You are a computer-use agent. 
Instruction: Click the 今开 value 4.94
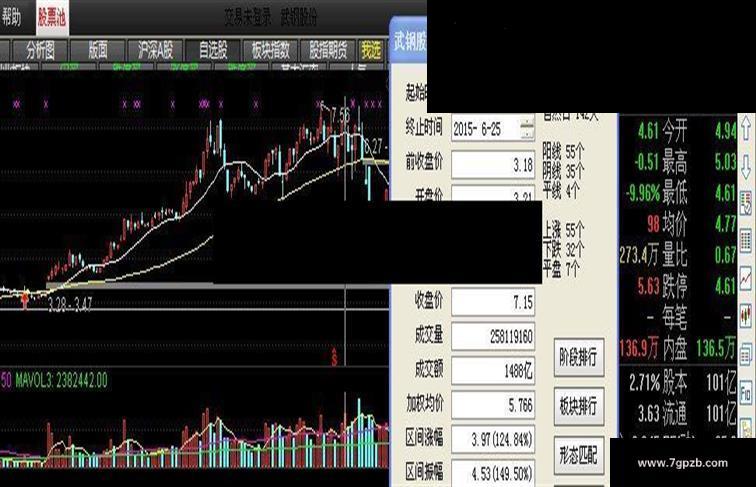tap(725, 131)
